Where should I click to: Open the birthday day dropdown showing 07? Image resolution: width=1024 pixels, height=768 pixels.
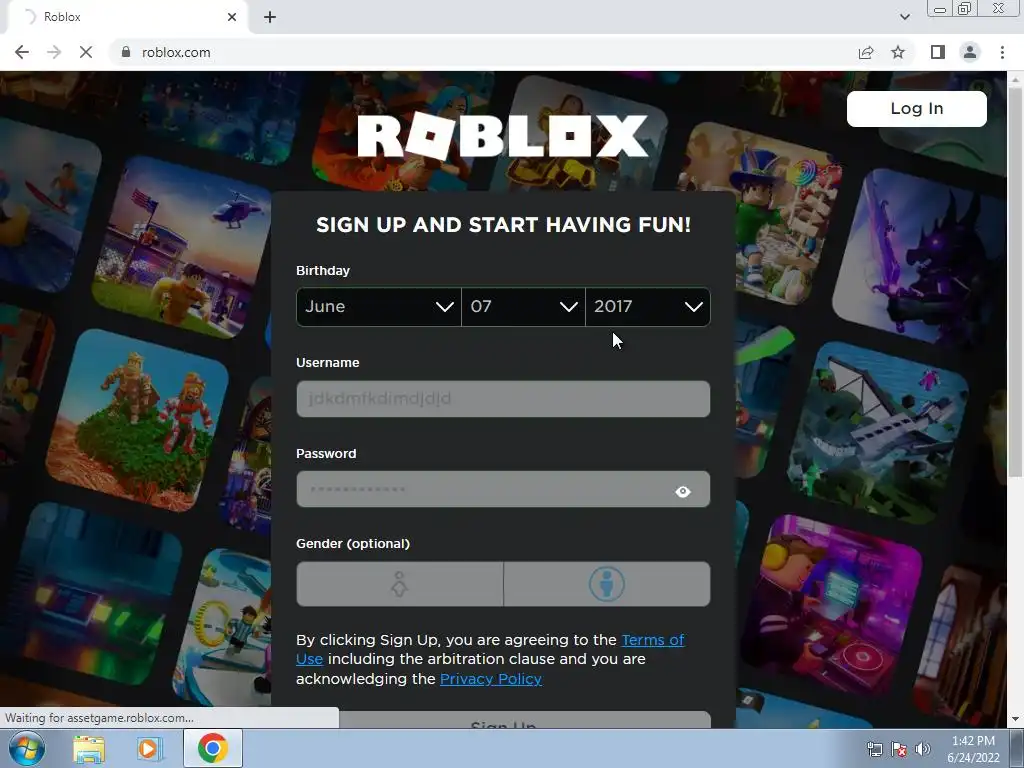coord(523,307)
